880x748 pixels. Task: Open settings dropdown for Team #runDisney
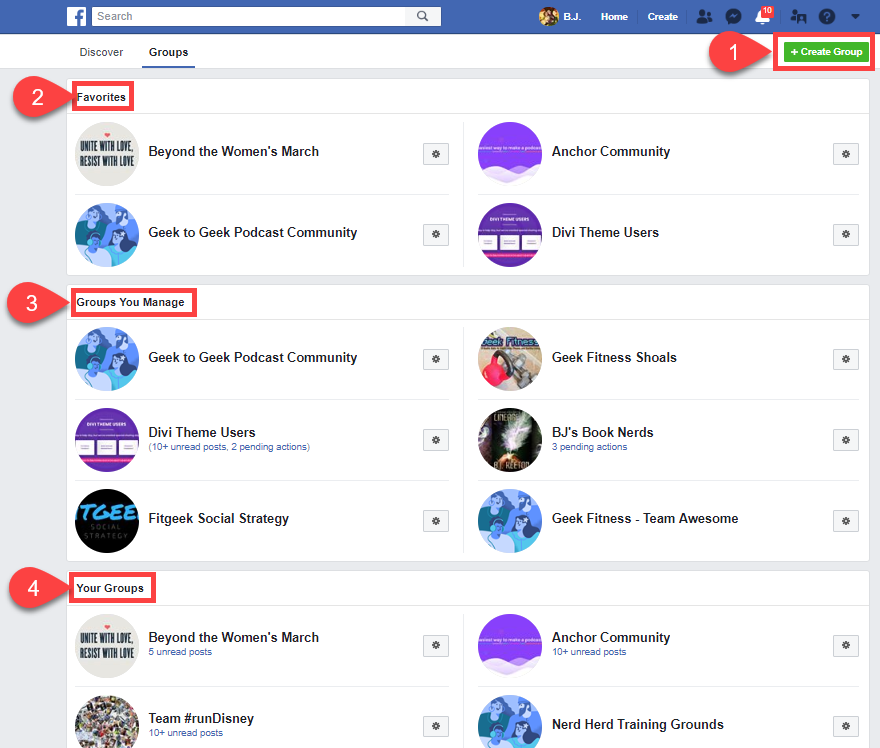pyautogui.click(x=435, y=726)
